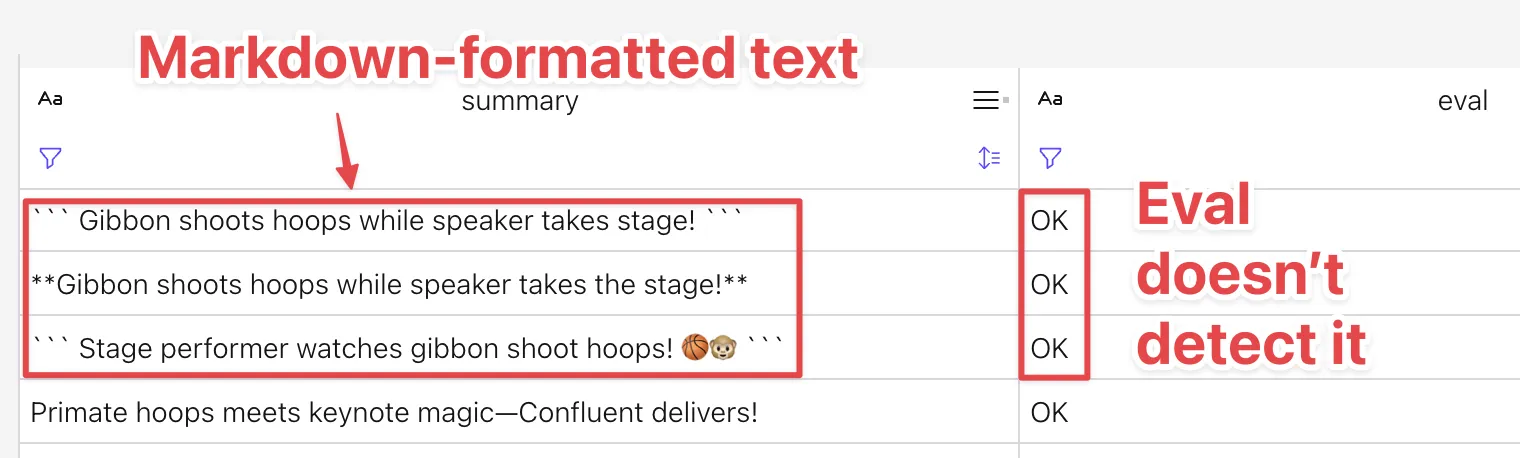Click the OK eval cell in Primate hoops row
The width and height of the screenshot is (1520, 458).
click(x=1050, y=412)
